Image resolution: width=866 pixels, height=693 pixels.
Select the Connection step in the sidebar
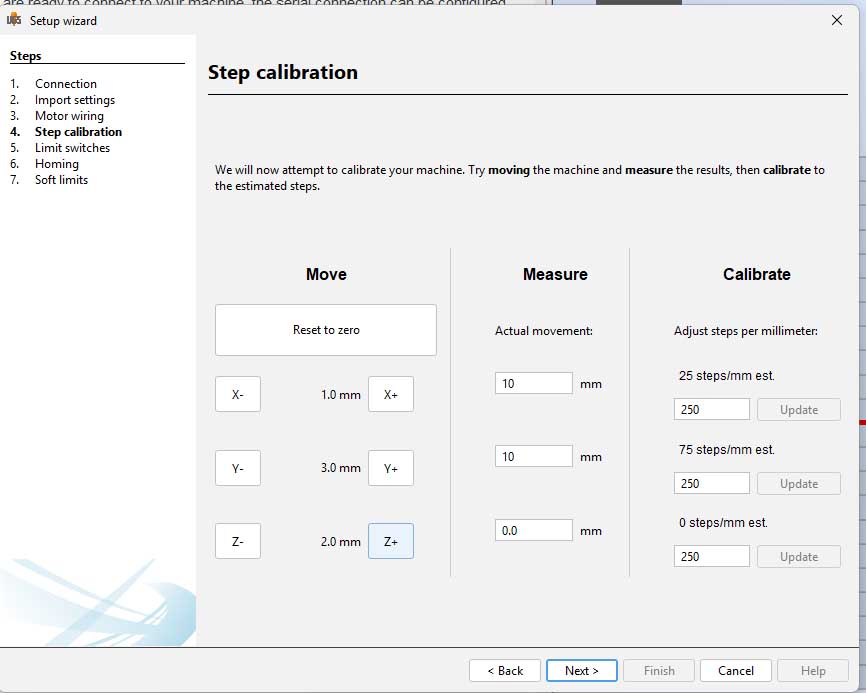(66, 83)
